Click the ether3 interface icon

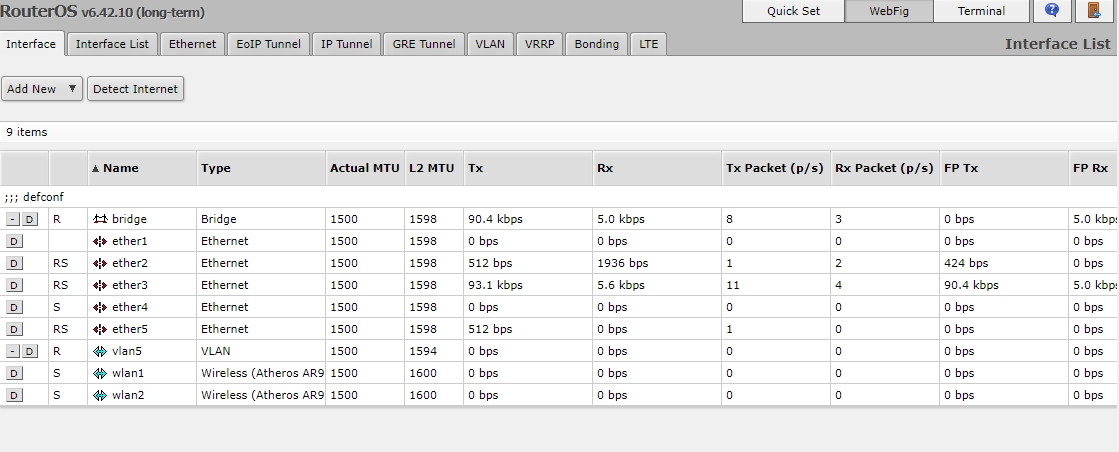pyautogui.click(x=100, y=286)
